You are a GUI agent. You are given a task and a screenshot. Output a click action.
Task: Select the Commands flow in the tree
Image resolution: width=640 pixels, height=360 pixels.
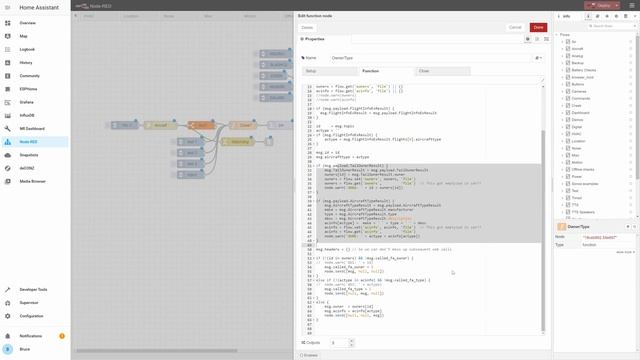coord(581,98)
